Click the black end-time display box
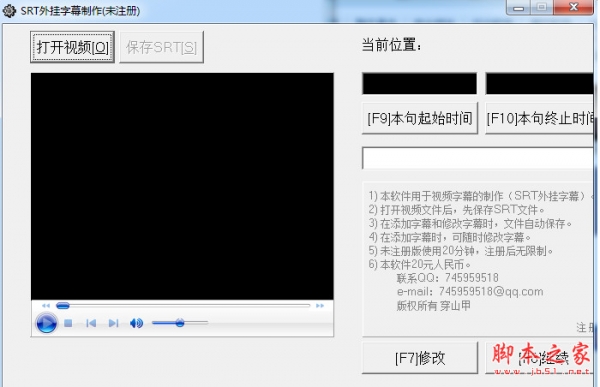 540,83
